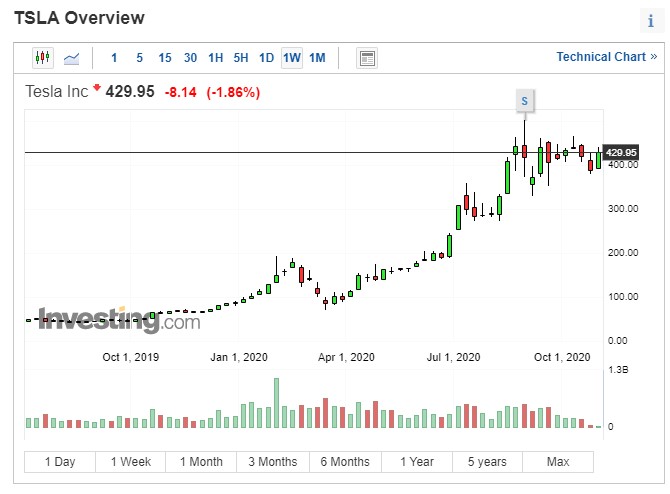Select the 1D interval

[x=267, y=58]
